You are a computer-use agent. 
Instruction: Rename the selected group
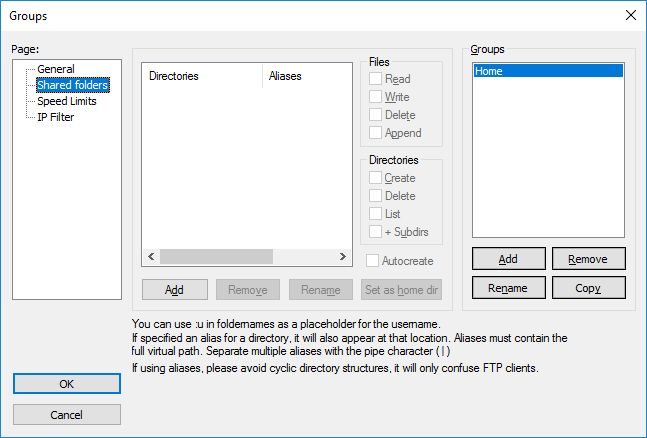pyautogui.click(x=508, y=288)
